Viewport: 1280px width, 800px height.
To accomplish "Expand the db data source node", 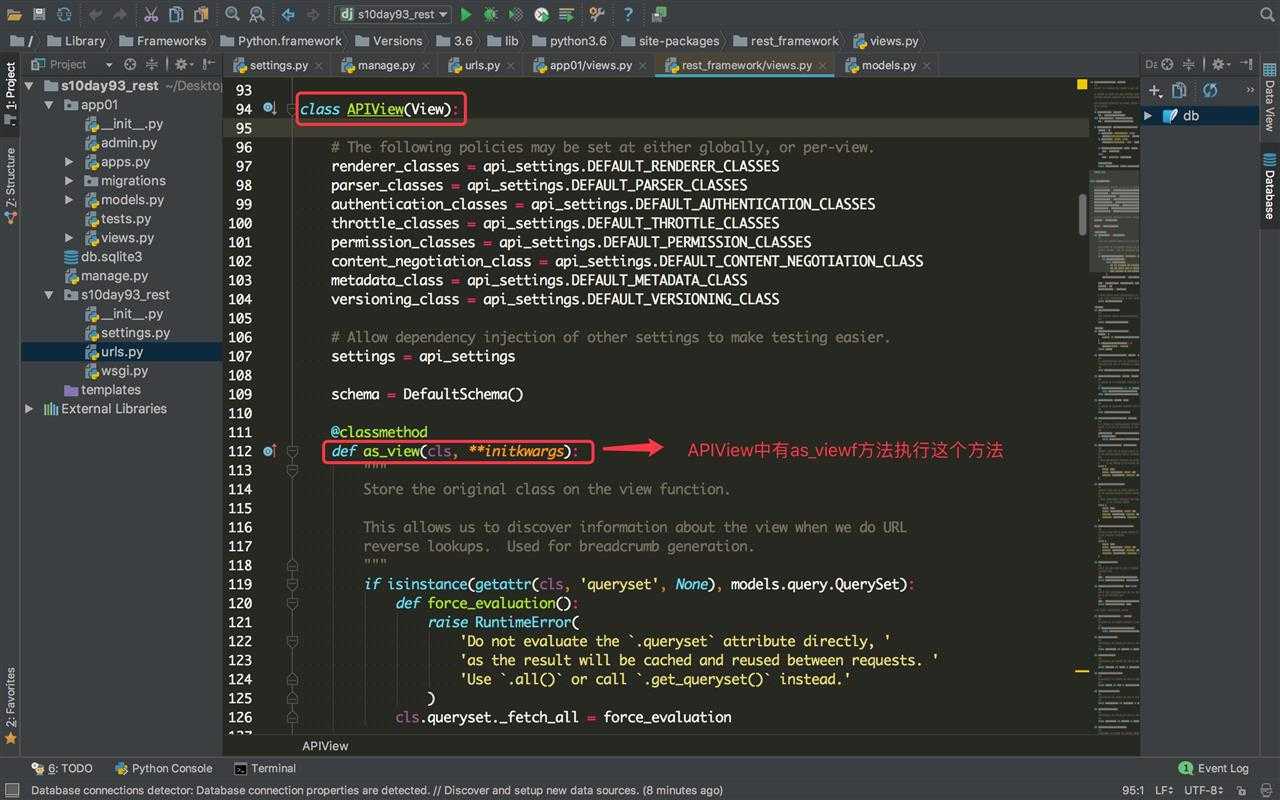I will coord(1148,116).
